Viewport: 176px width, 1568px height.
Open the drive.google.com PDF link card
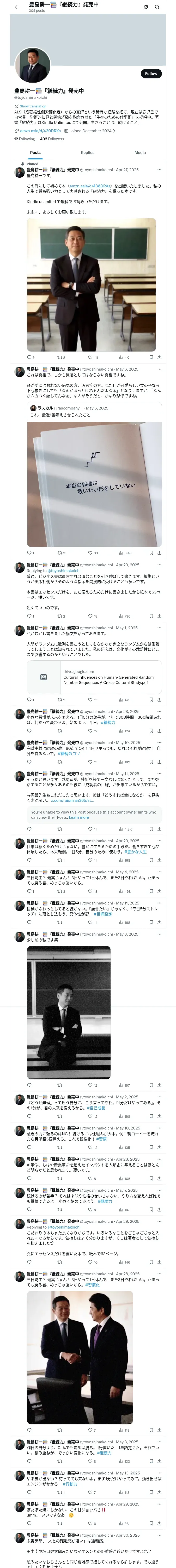tap(94, 677)
